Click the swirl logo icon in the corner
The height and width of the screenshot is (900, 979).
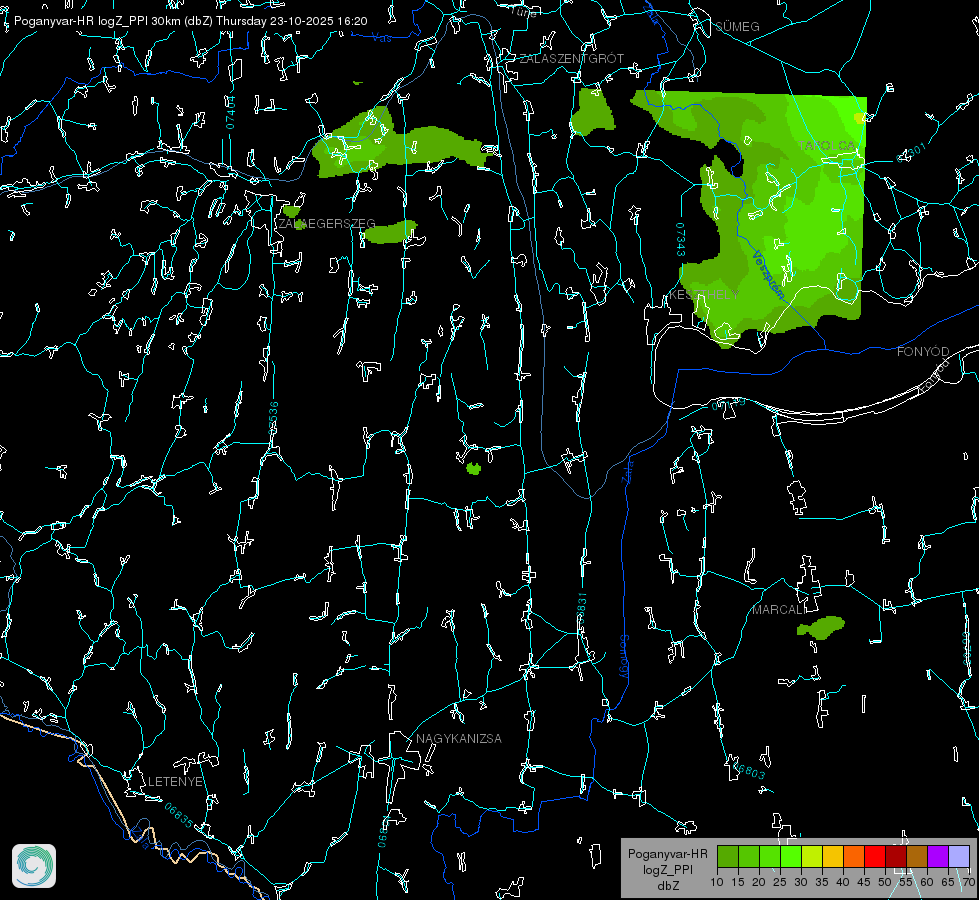pyautogui.click(x=34, y=866)
